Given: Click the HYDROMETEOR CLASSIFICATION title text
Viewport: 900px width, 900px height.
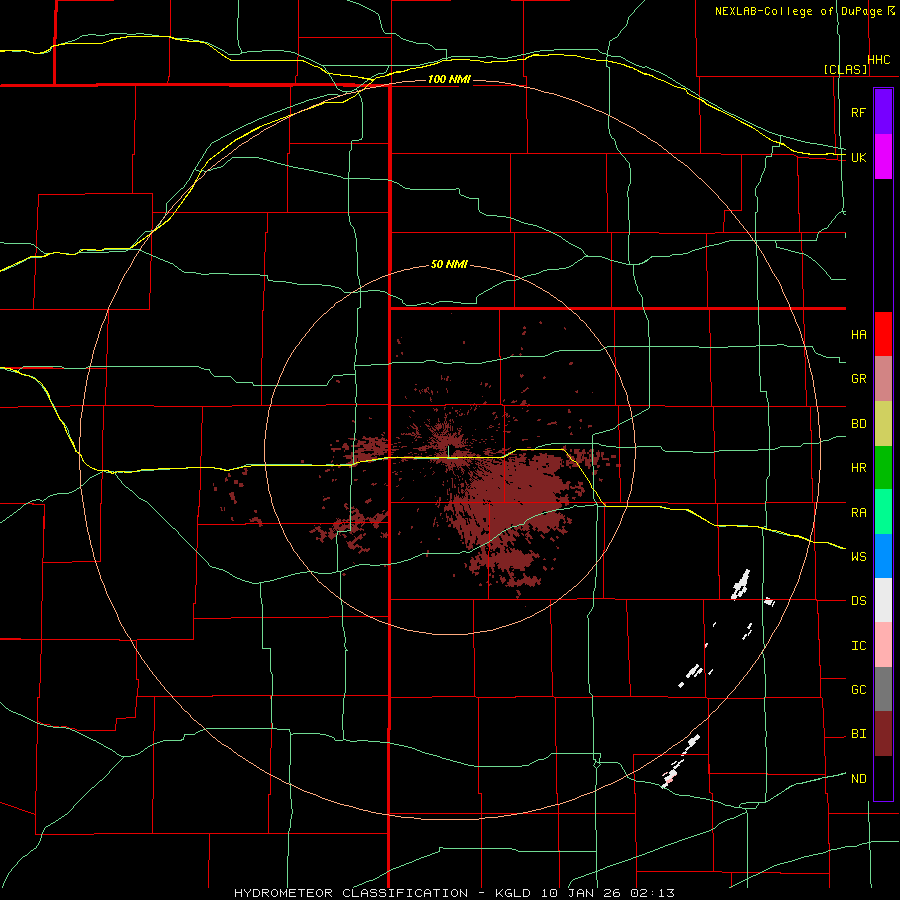Looking at the screenshot, I should [x=351, y=893].
